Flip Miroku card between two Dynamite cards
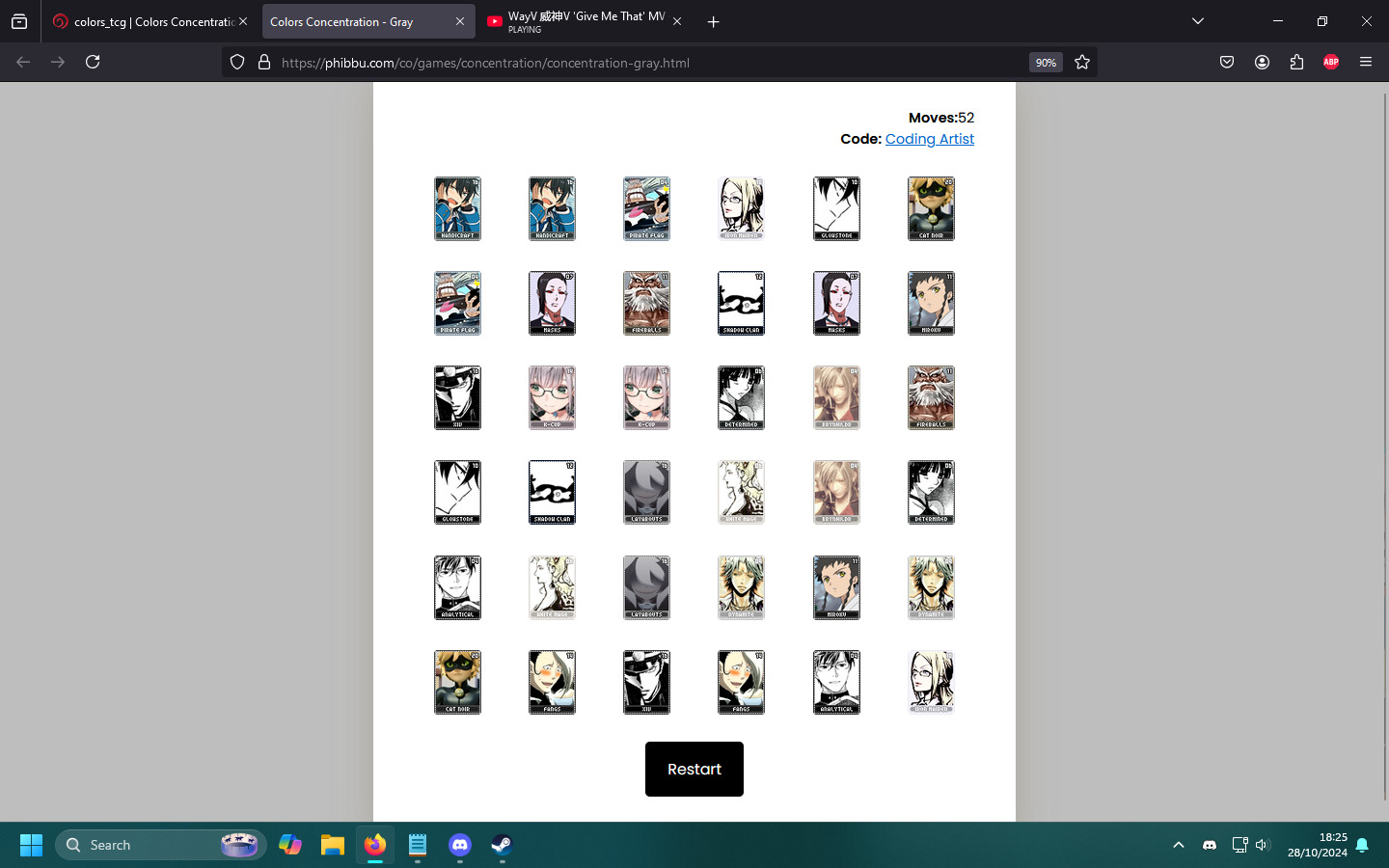This screenshot has width=1389, height=868. (836, 587)
